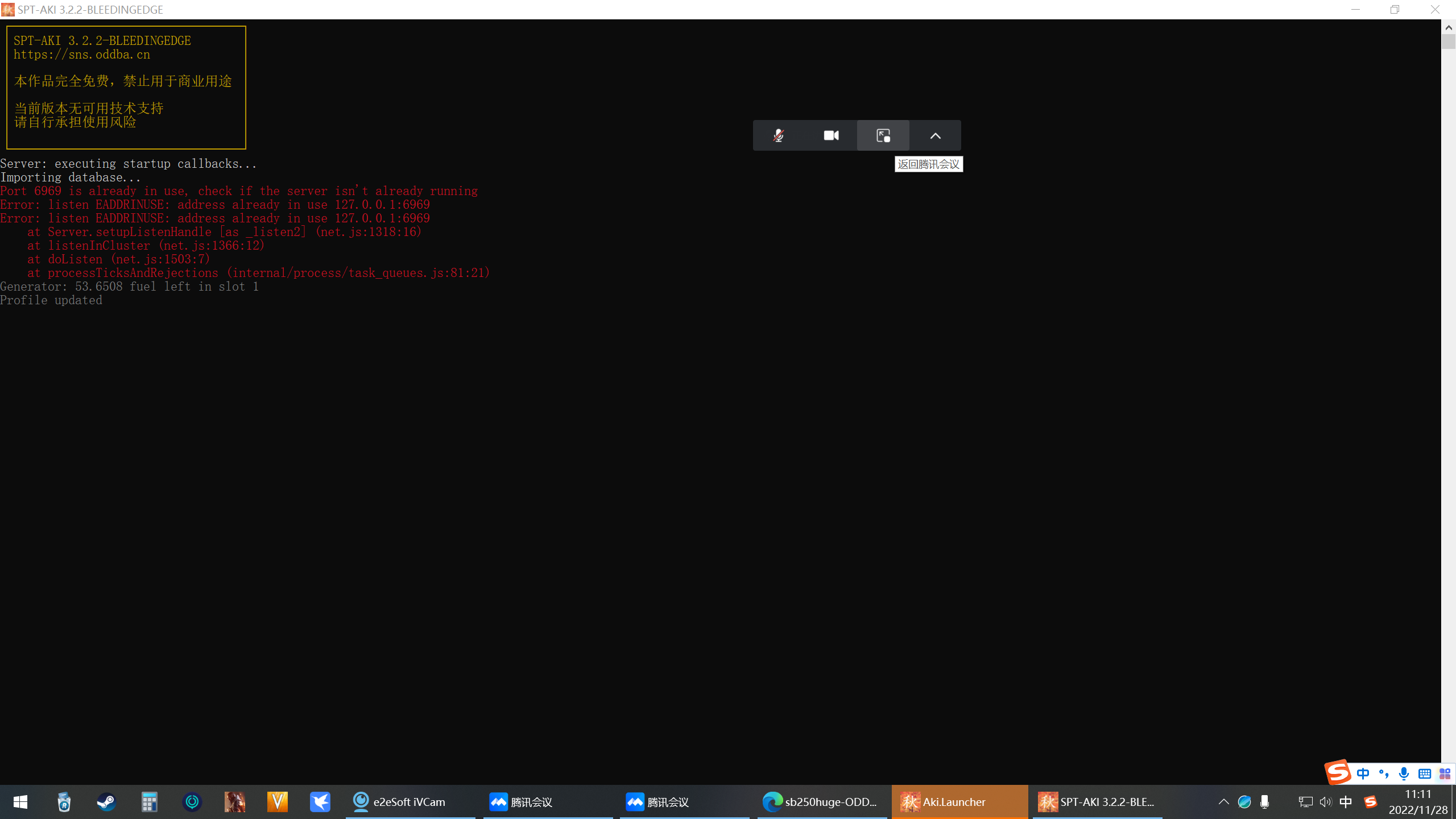The image size is (1456, 819).
Task: Open the clock showing 11:11 date
Action: pos(1417,802)
